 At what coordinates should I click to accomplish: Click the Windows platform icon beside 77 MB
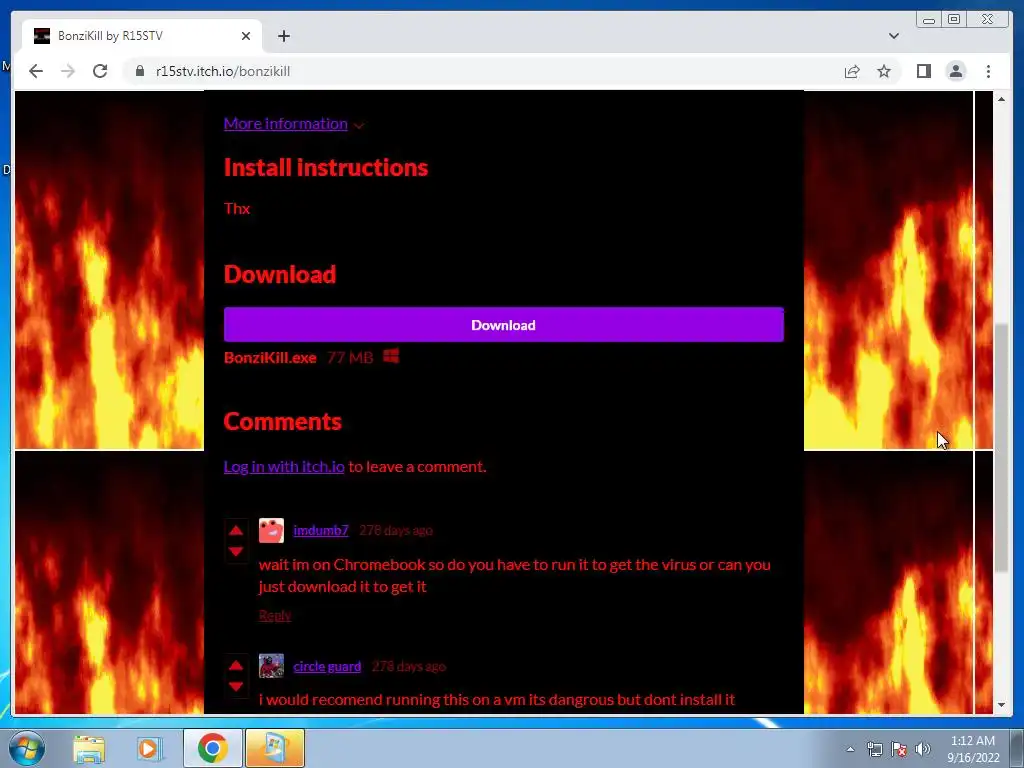coord(391,356)
